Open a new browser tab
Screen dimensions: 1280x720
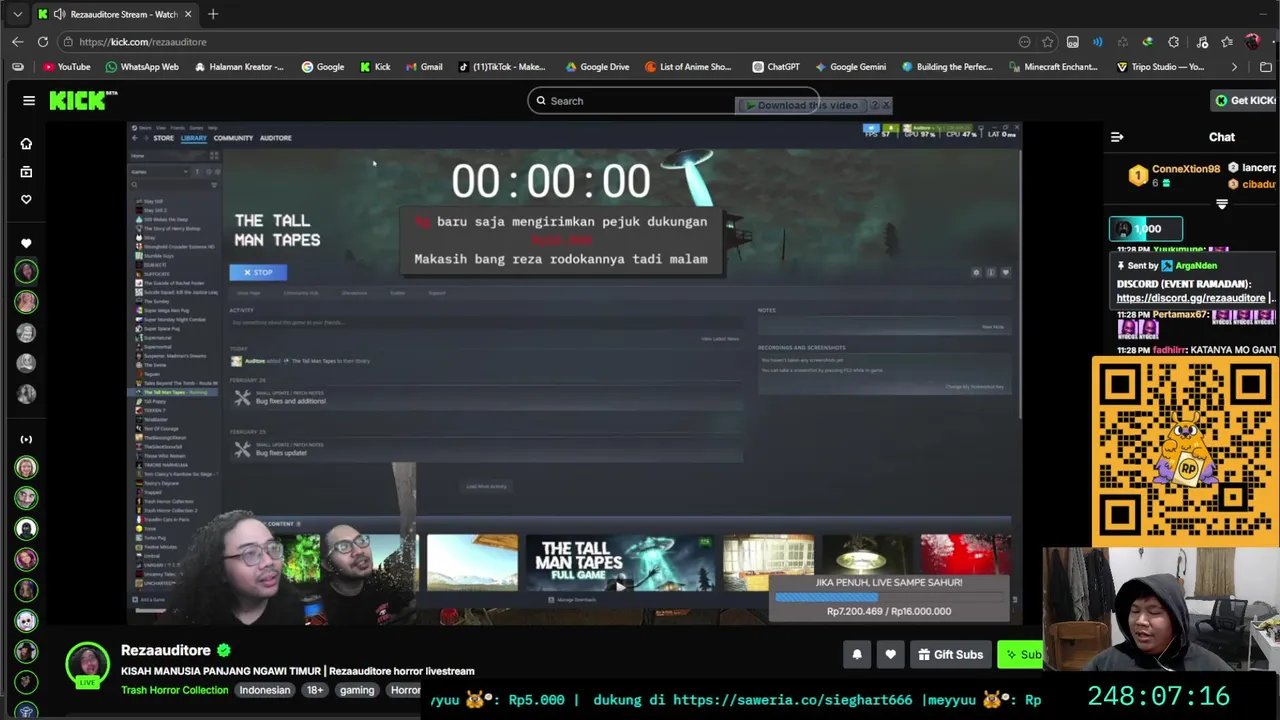click(213, 14)
